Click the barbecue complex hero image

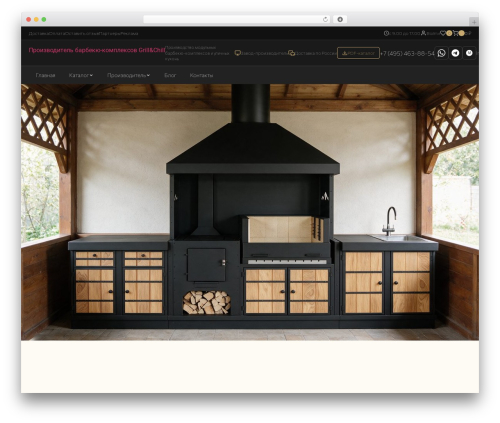(250, 212)
